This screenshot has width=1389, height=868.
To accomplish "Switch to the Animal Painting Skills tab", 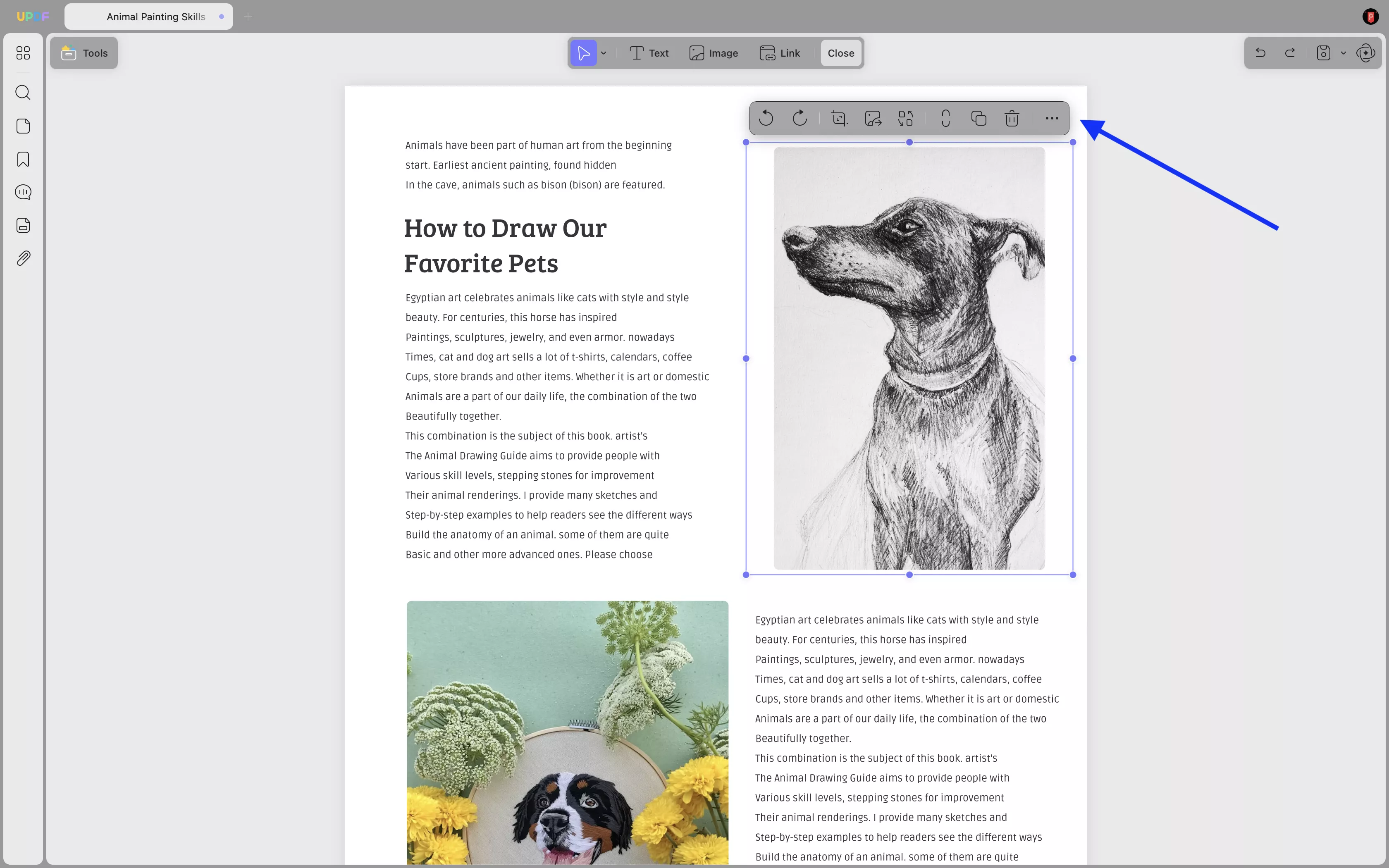I will coord(149,17).
